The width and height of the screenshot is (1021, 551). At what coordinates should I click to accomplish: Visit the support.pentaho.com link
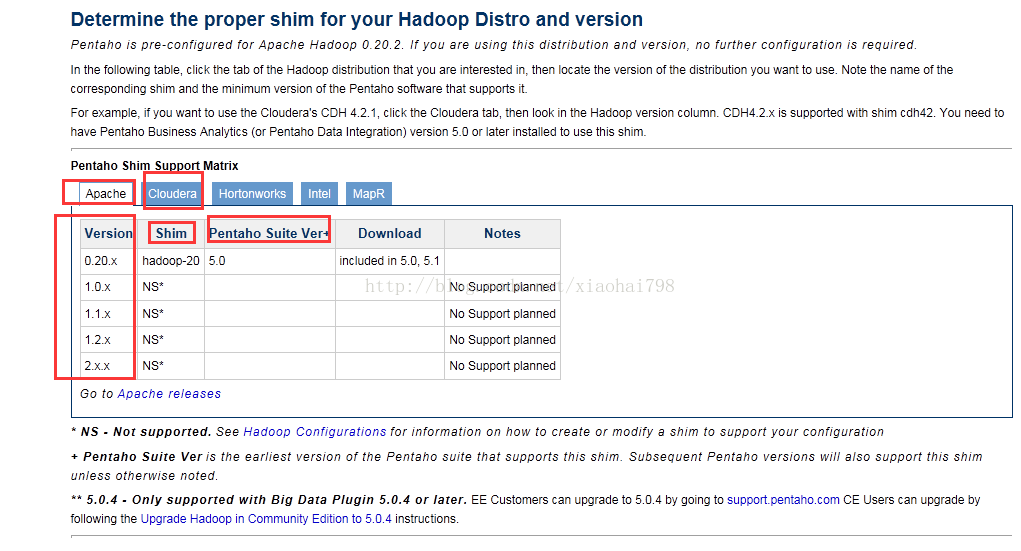pyautogui.click(x=783, y=500)
